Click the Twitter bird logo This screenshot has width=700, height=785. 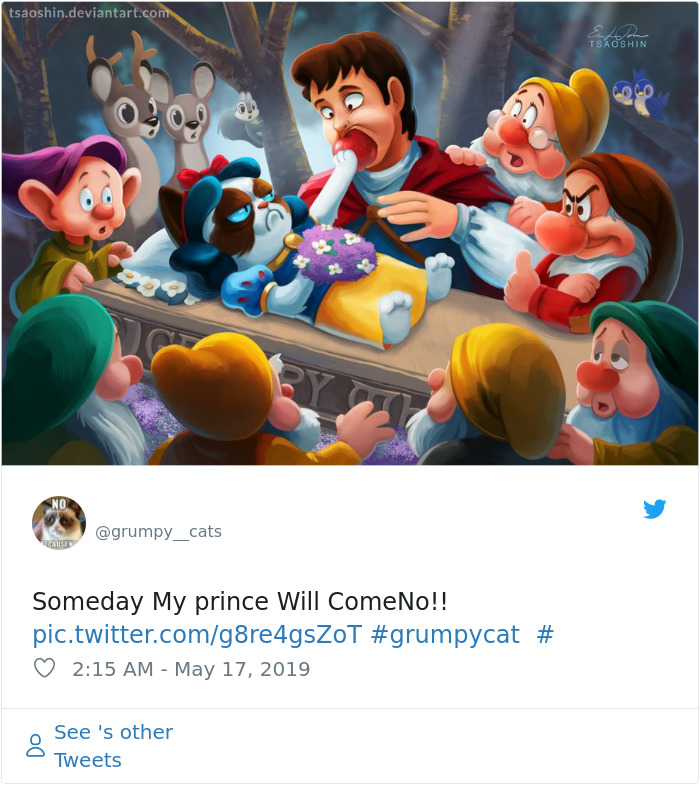coord(654,509)
